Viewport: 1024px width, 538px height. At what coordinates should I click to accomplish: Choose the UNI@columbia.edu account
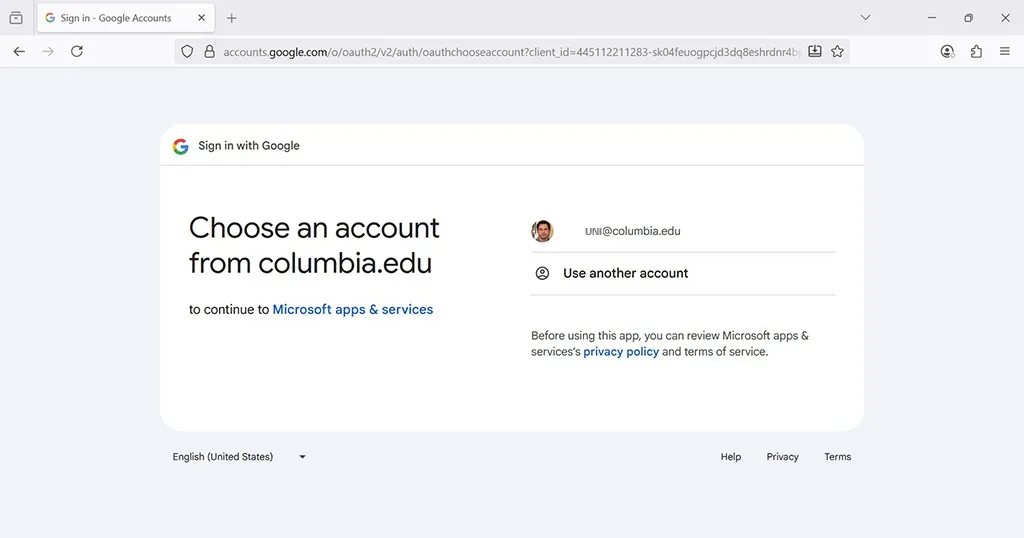pos(683,231)
